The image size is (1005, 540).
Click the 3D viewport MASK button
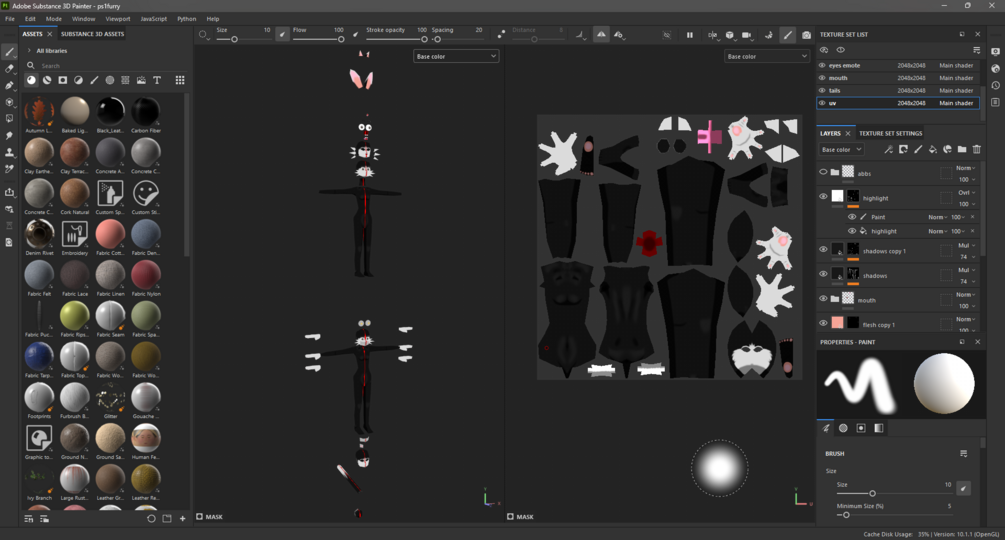point(210,516)
